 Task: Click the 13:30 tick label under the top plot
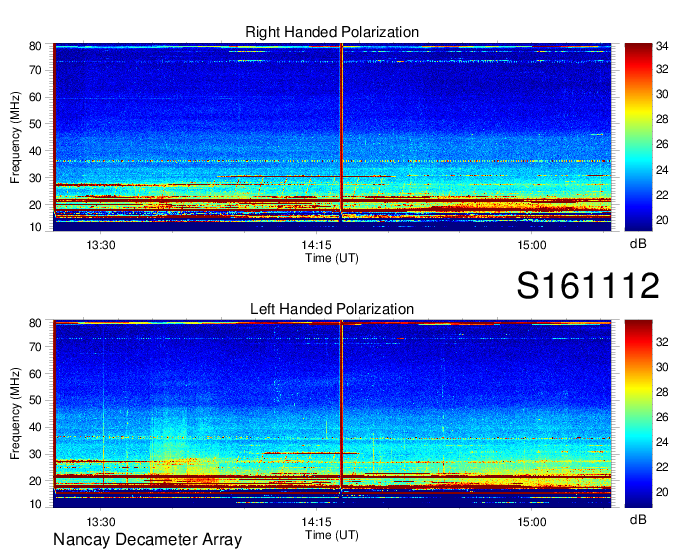pyautogui.click(x=101, y=245)
